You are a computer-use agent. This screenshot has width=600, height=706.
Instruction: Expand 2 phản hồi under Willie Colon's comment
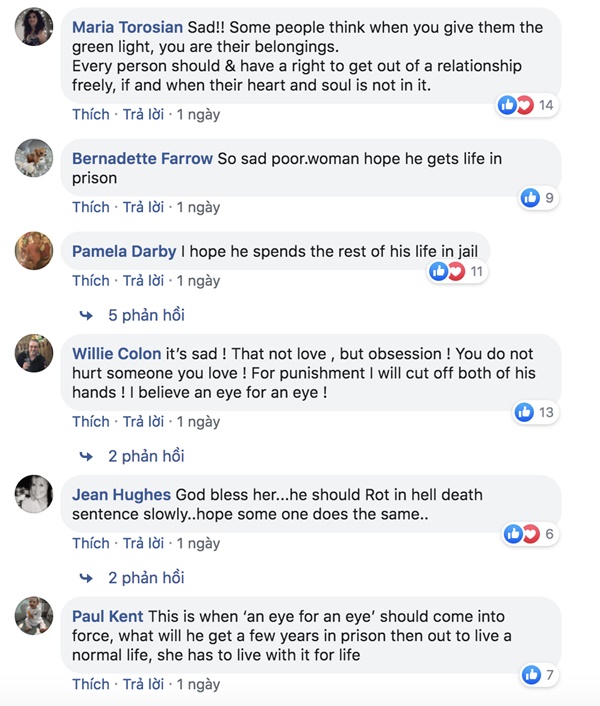click(x=146, y=456)
